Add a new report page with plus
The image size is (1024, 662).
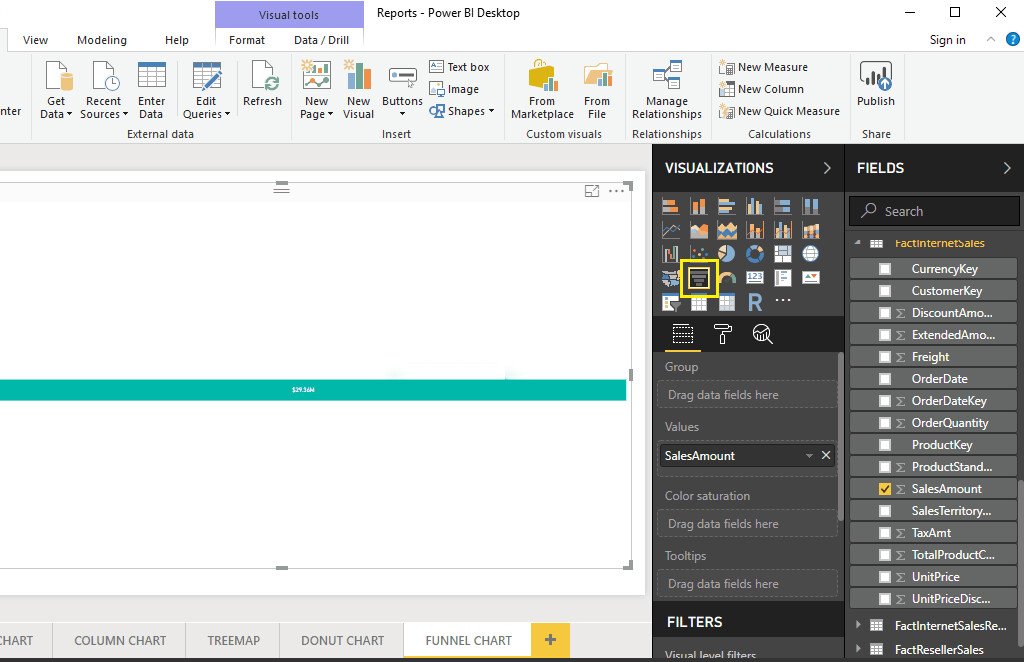tap(550, 640)
